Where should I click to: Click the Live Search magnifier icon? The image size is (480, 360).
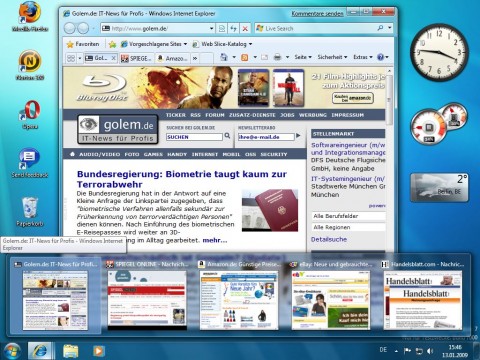click(x=380, y=28)
